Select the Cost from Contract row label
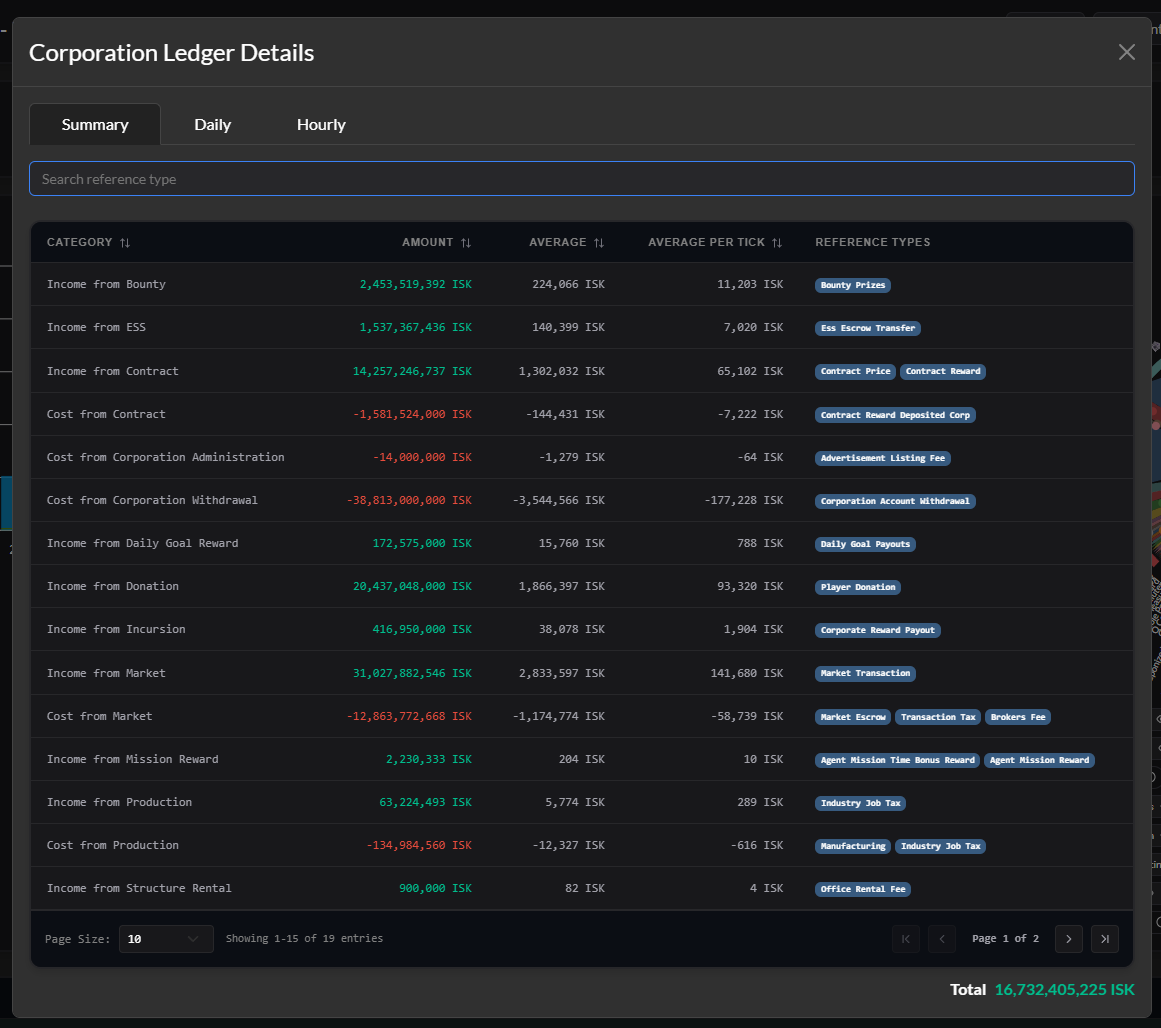This screenshot has width=1161, height=1028. (x=106, y=414)
